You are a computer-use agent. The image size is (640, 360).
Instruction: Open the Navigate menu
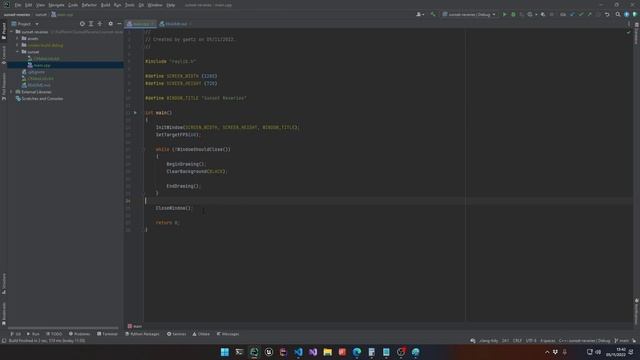click(57, 5)
